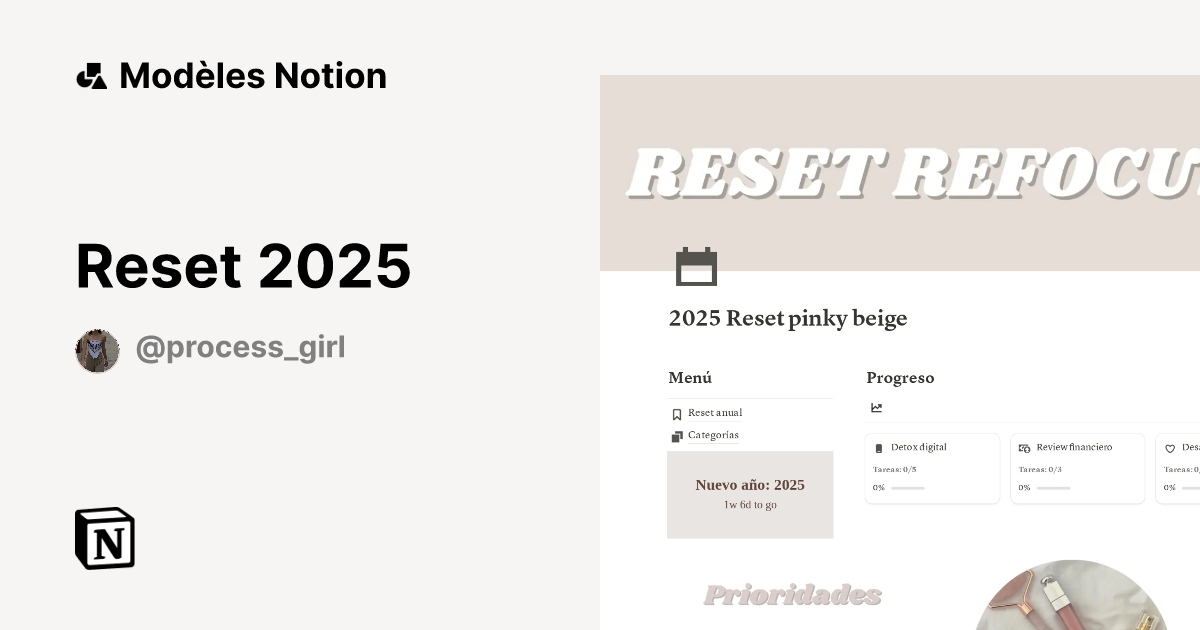Click the Modèles Notion site logo icon
The width and height of the screenshot is (1200, 630).
pos(91,75)
